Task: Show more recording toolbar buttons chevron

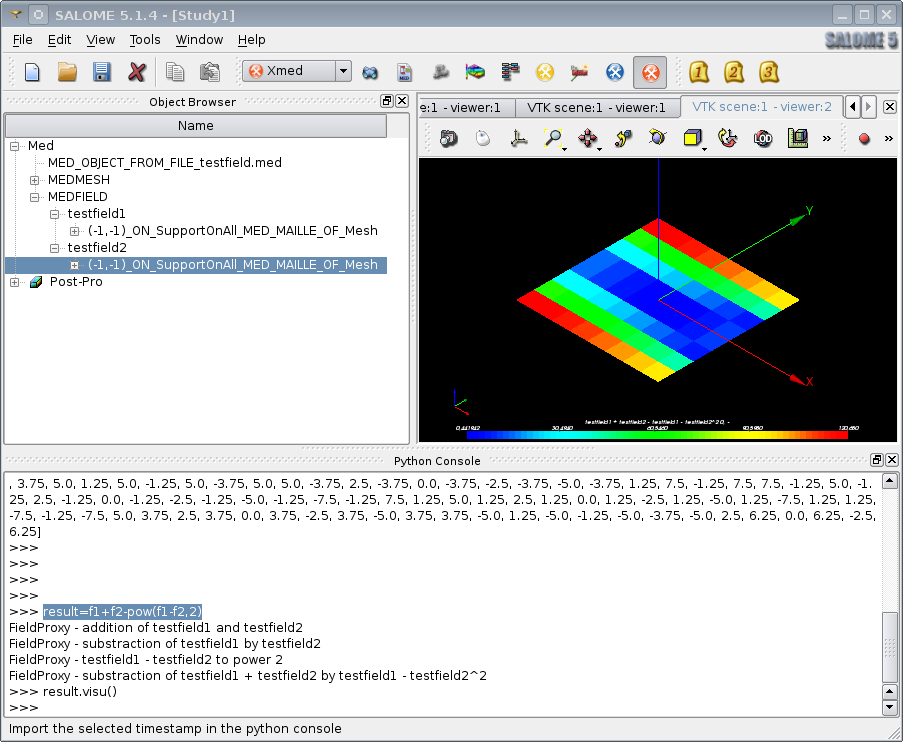Action: (x=889, y=138)
